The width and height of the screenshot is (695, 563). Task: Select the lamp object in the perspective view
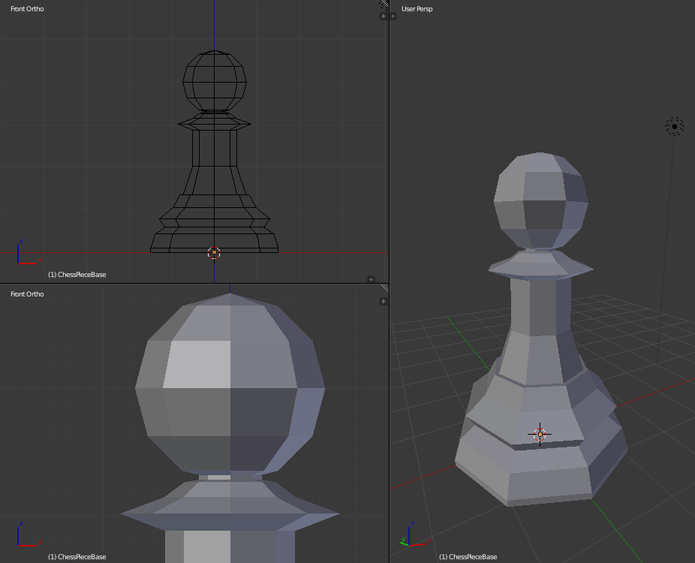pyautogui.click(x=674, y=127)
